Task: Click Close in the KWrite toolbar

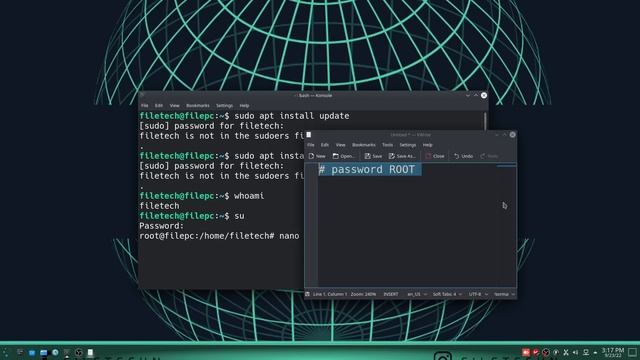Action: pos(435,156)
